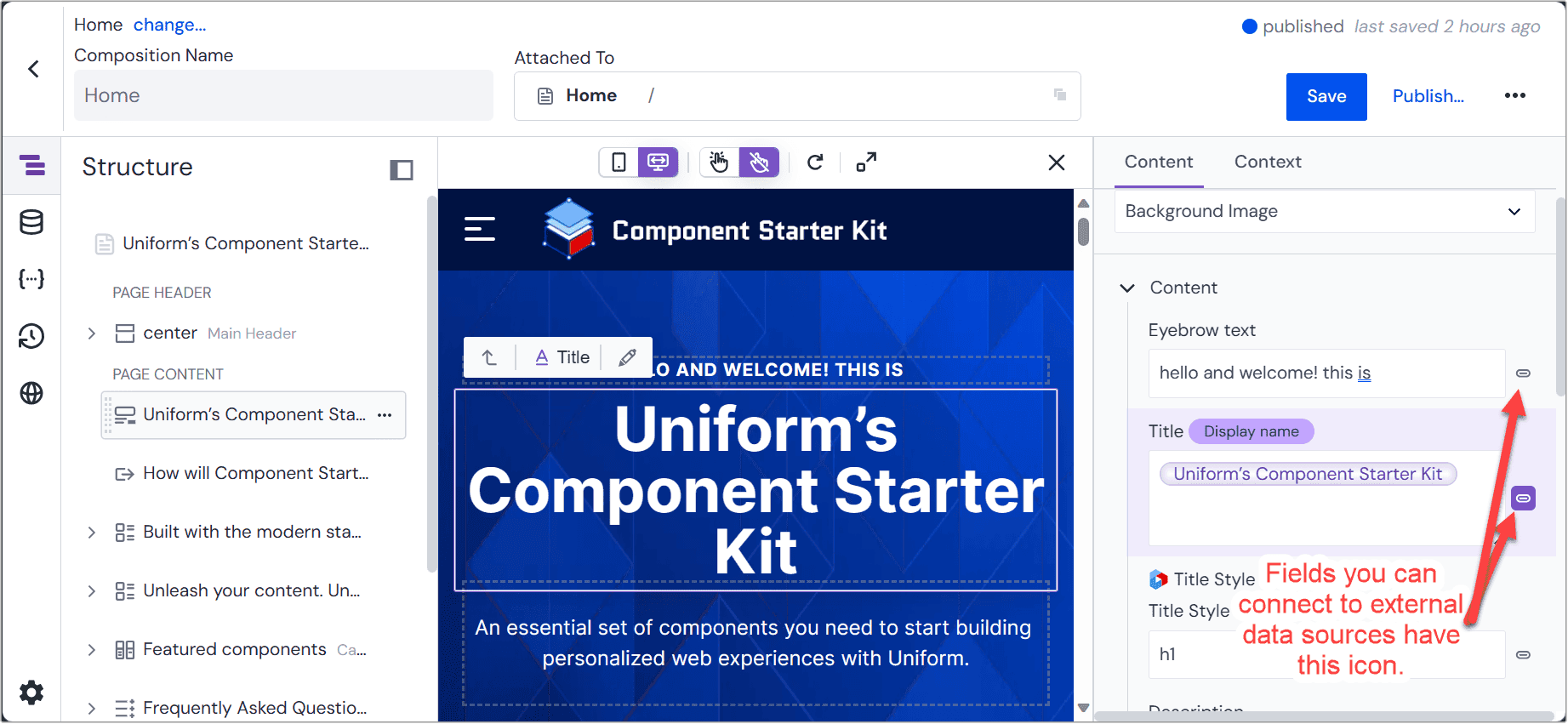
Task: Open the history clock icon
Action: [31, 336]
